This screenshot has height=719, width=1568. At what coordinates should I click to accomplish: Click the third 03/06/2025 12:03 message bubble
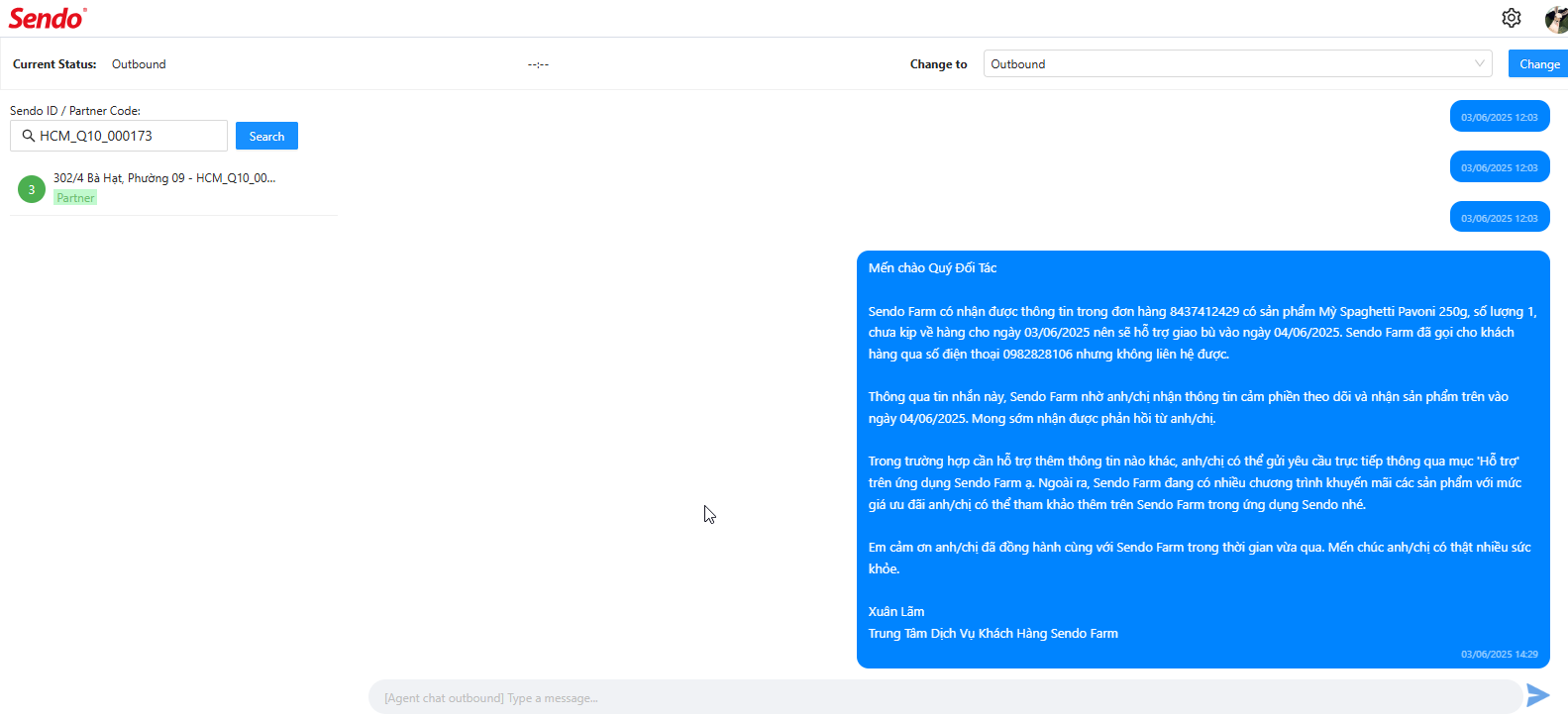point(1500,218)
